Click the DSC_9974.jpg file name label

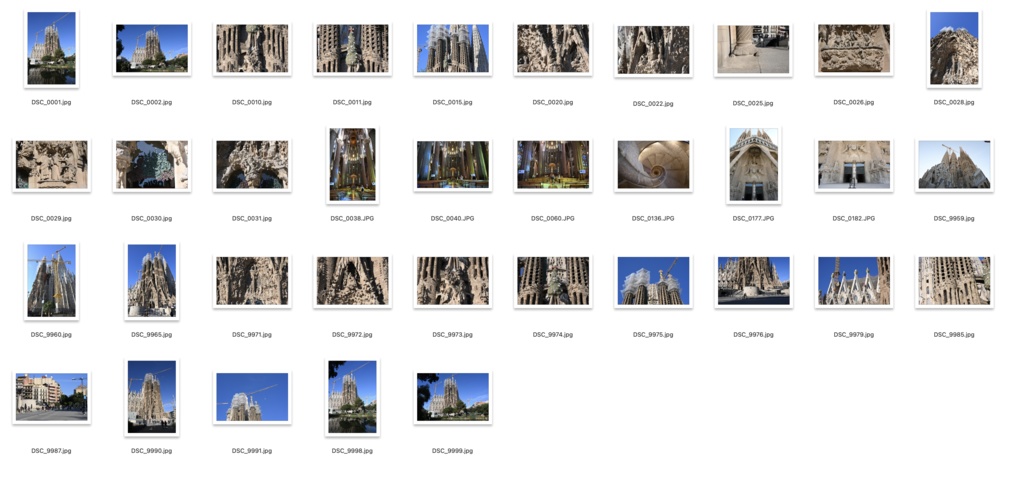[552, 335]
